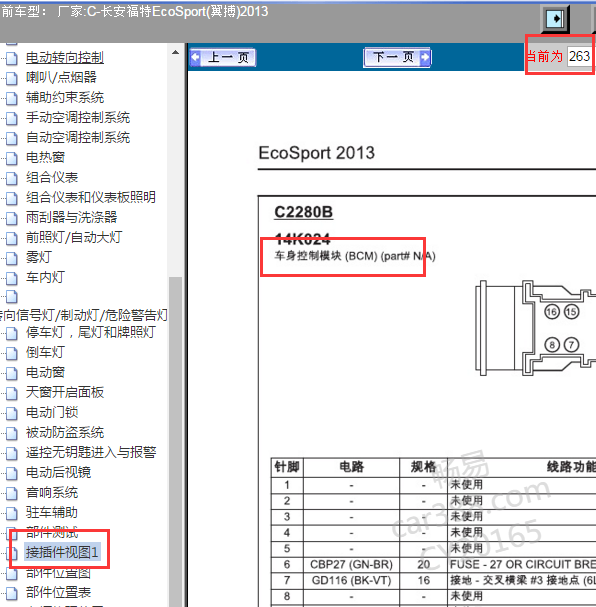Click the page number field showing 263
This screenshot has height=607, width=596.
[x=579, y=57]
